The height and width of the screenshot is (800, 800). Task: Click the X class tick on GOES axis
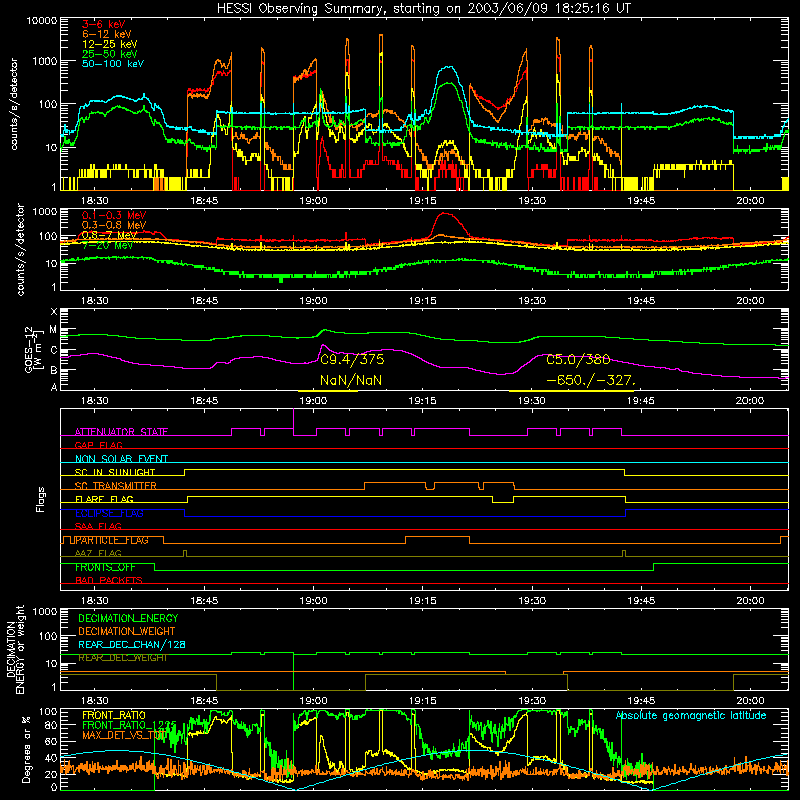[x=54, y=312]
